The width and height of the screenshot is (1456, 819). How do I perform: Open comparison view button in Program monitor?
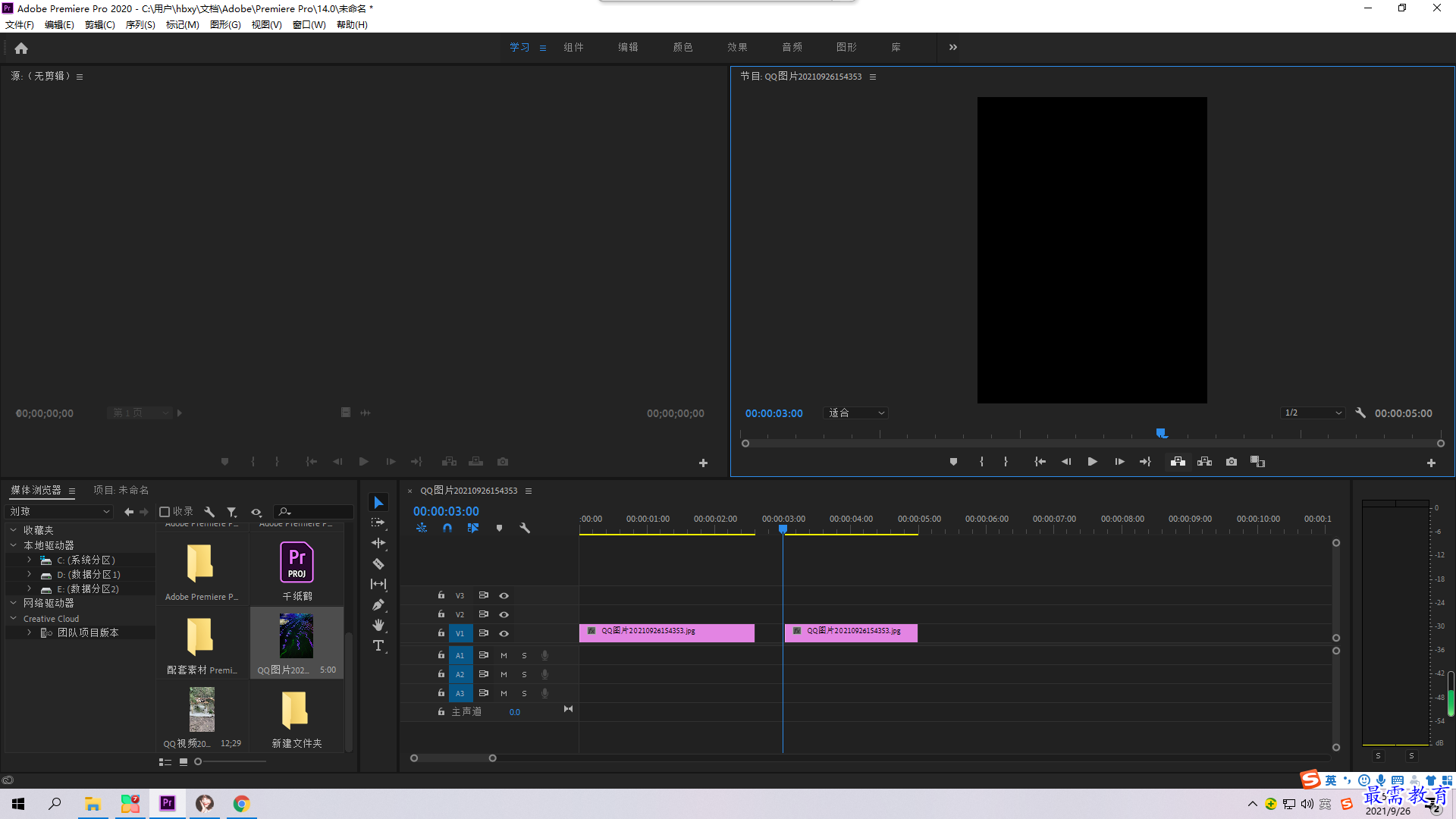click(x=1257, y=462)
